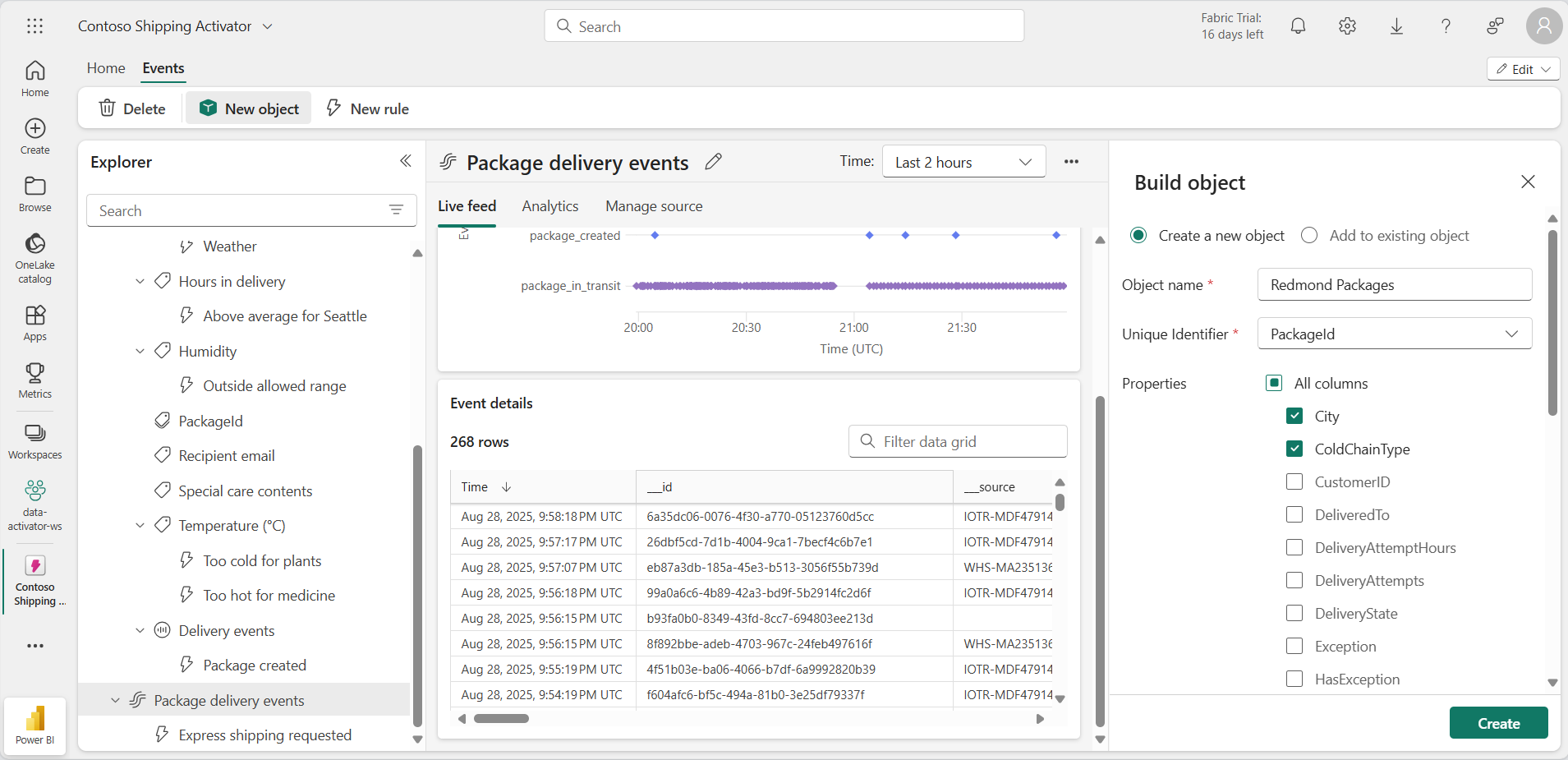This screenshot has width=1568, height=760.
Task: Open the Unique Identifier dropdown
Action: tap(1394, 334)
